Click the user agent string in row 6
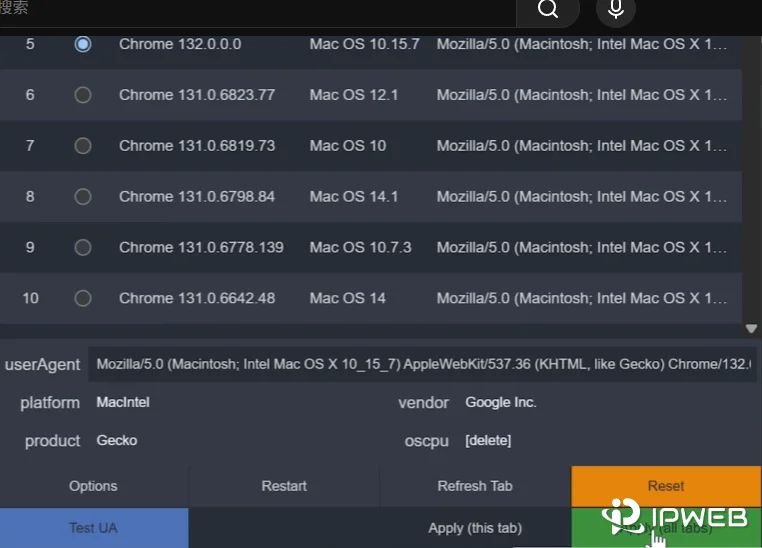762x548 pixels. (x=582, y=95)
